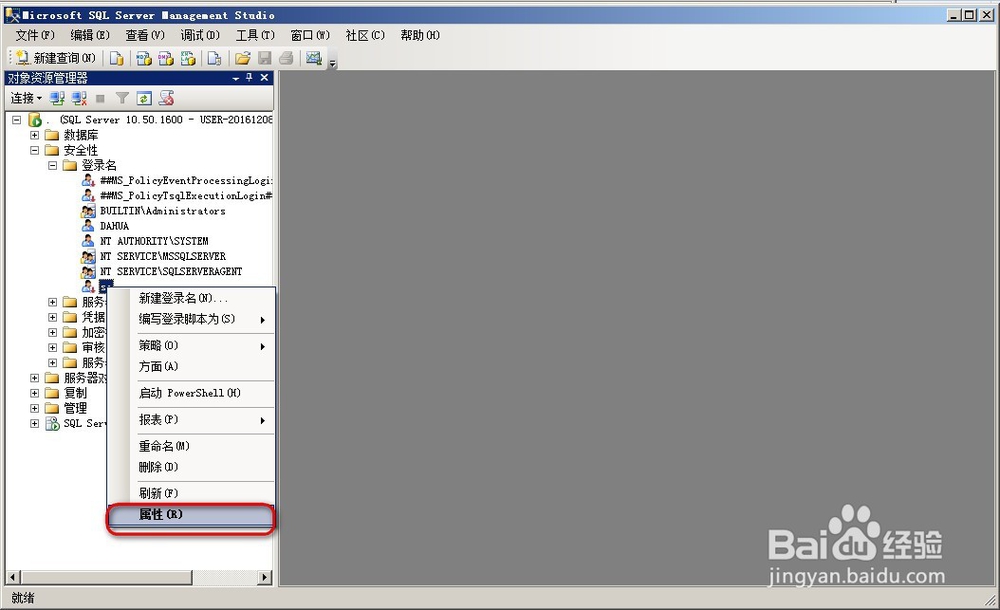The image size is (1000, 610).
Task: Open the 连接 dropdown in Object Explorer
Action: tap(26, 98)
